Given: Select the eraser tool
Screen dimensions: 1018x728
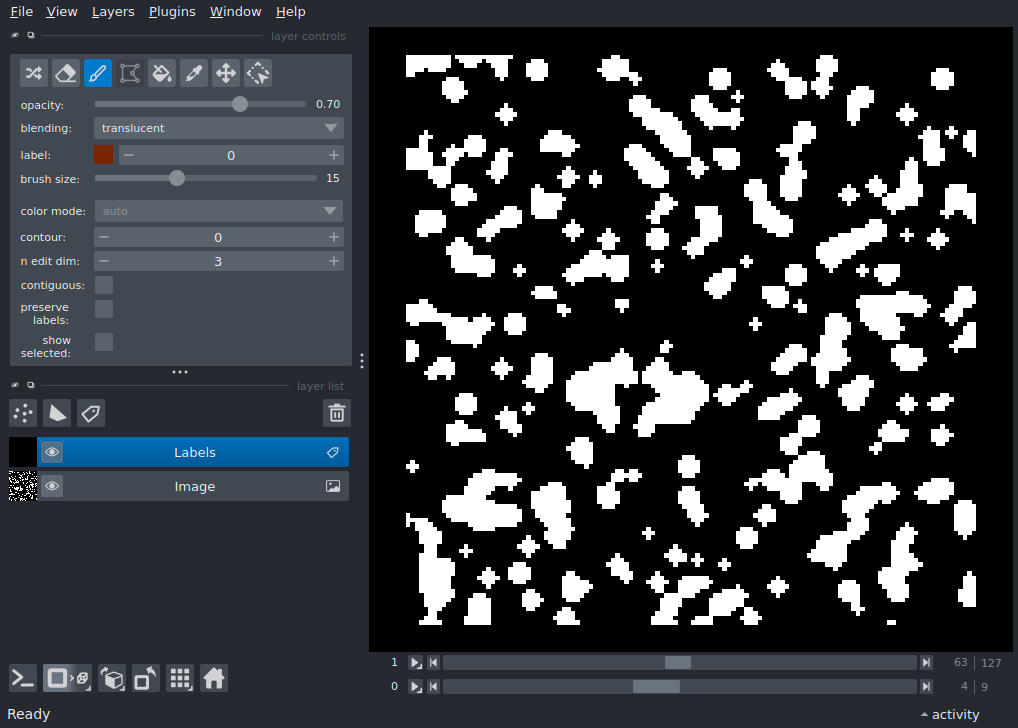Looking at the screenshot, I should pyautogui.click(x=66, y=72).
